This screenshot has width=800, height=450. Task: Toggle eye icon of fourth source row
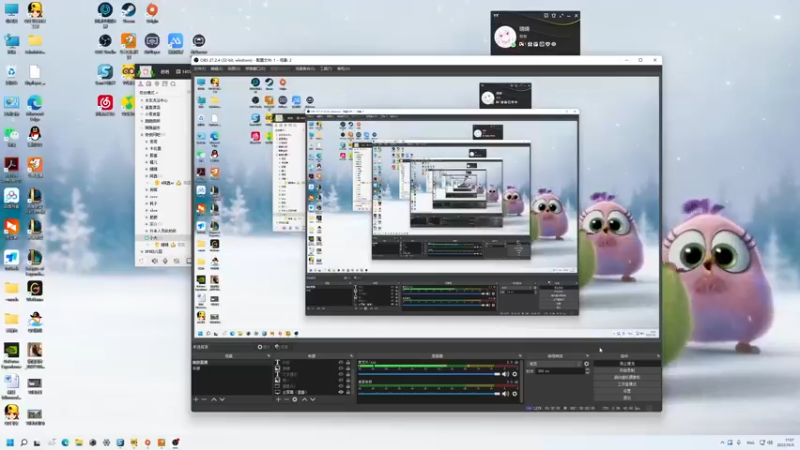click(x=341, y=380)
